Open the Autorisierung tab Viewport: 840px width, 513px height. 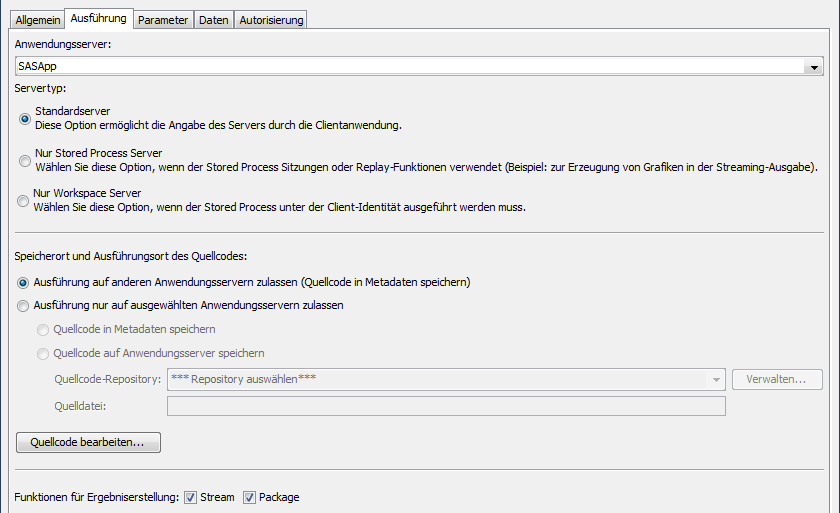(271, 20)
